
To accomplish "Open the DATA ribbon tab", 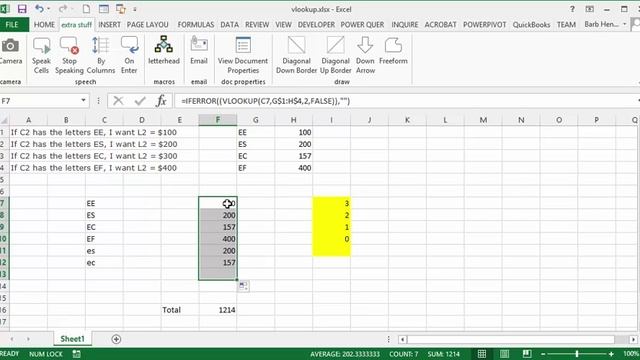I will point(229,24).
